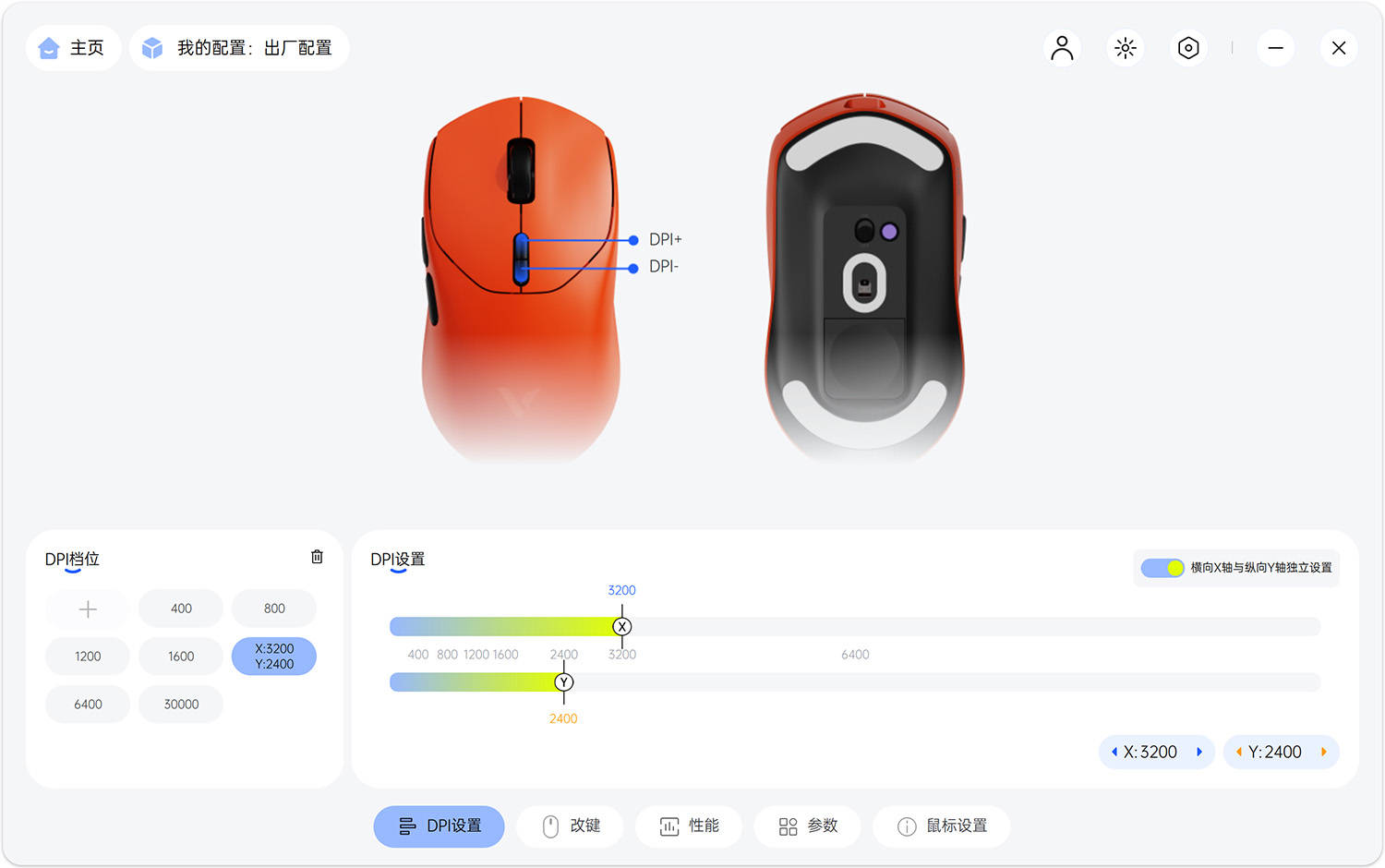The width and height of the screenshot is (1385, 868).
Task: Select the 30000 DPI level
Action: (181, 705)
